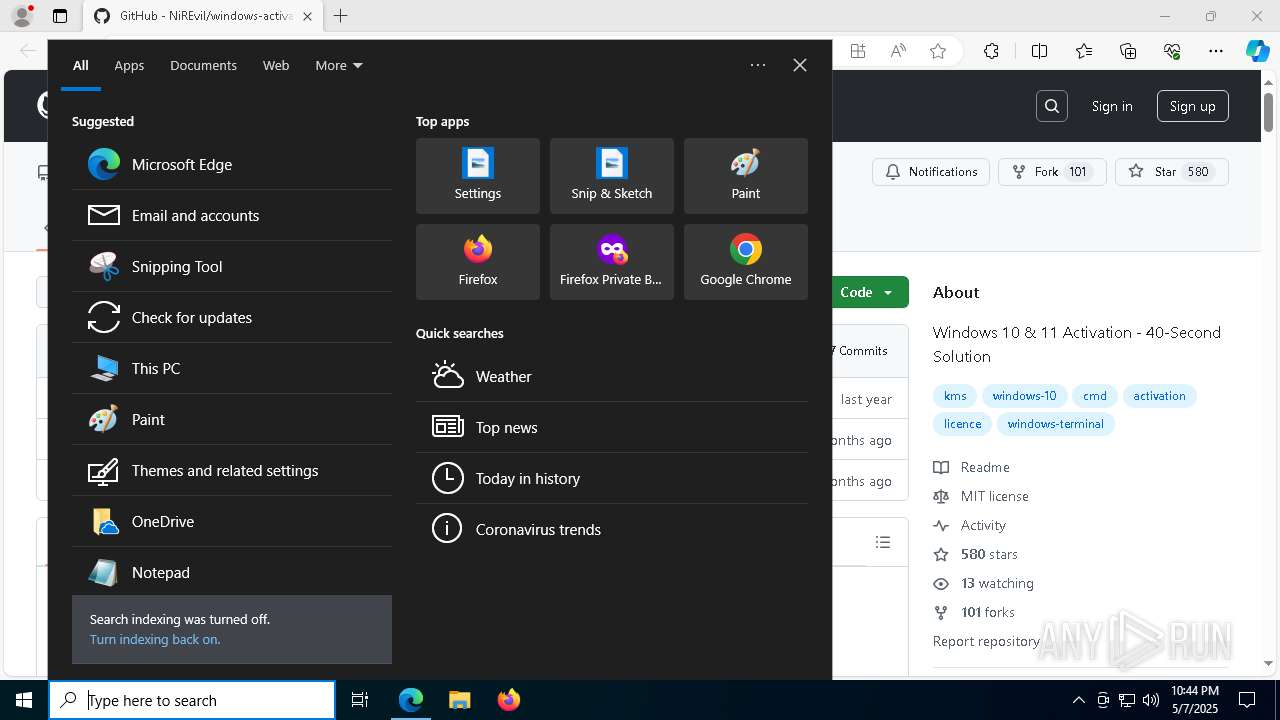Open Edge Settings and more menu
This screenshot has width=1280, height=720.
[x=1216, y=51]
